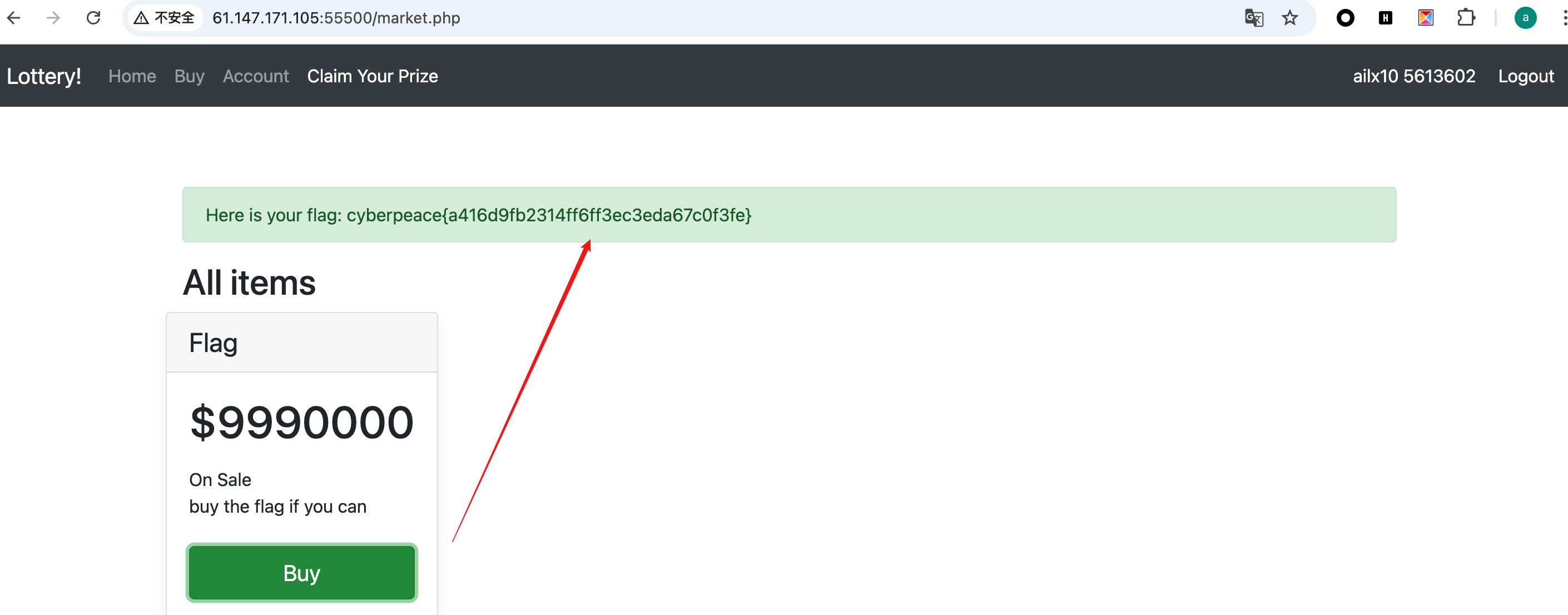Open the Google Translate page icon
This screenshot has width=1568, height=615.
(1253, 18)
